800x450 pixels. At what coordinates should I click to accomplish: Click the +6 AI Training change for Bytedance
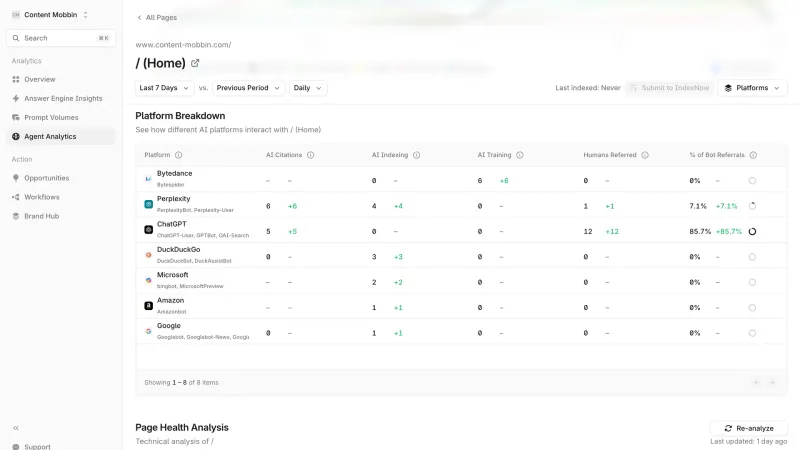pos(504,181)
